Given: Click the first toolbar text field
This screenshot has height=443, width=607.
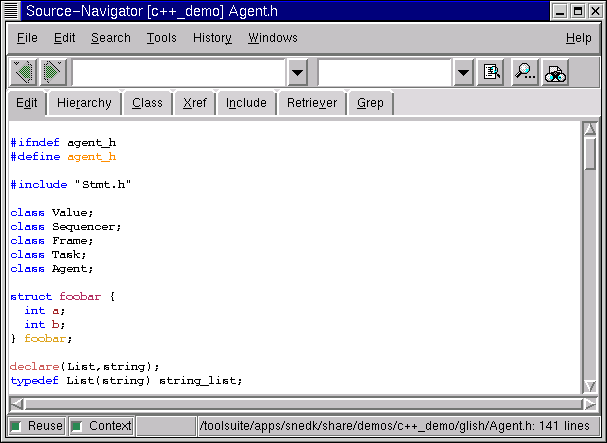Looking at the screenshot, I should (x=179, y=72).
